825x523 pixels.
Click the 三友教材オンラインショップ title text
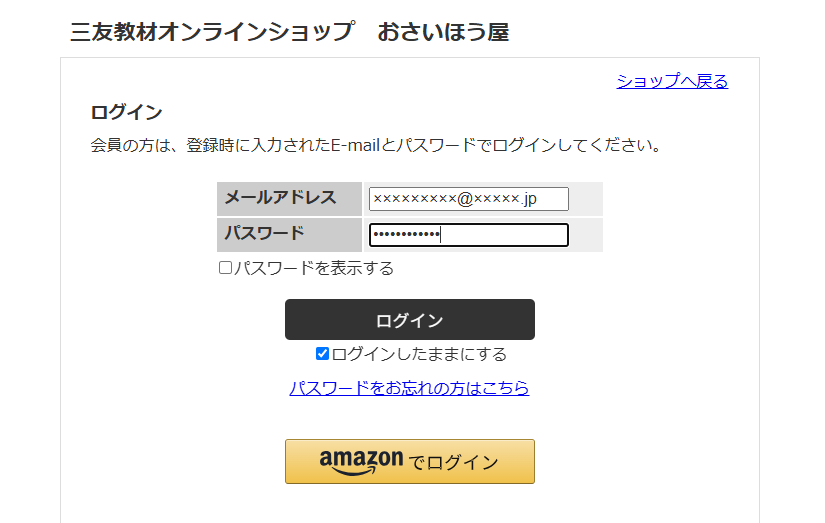click(212, 32)
